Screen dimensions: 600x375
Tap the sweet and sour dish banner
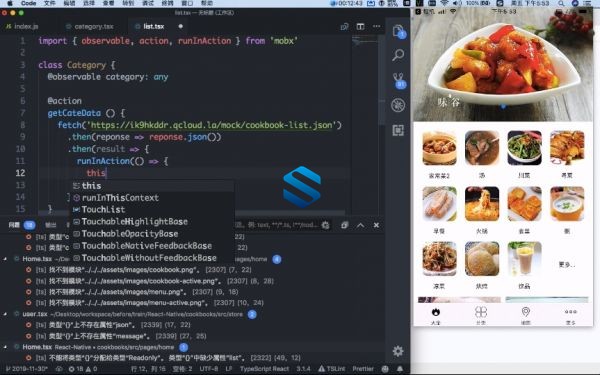point(503,65)
